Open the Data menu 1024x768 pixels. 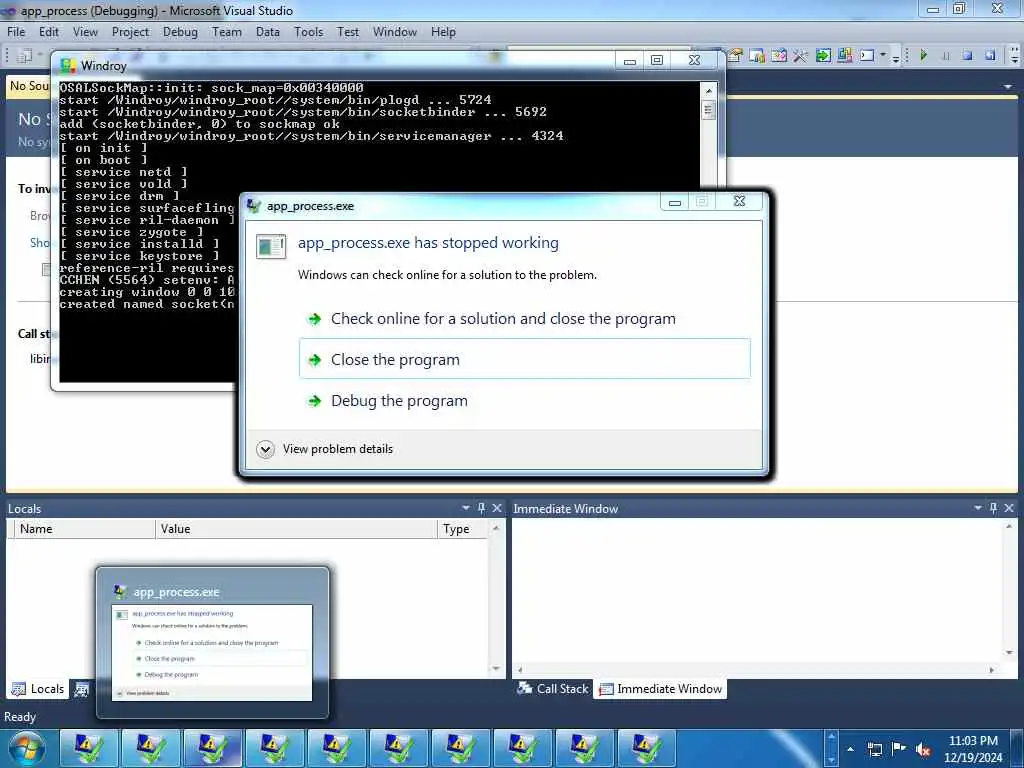point(268,32)
